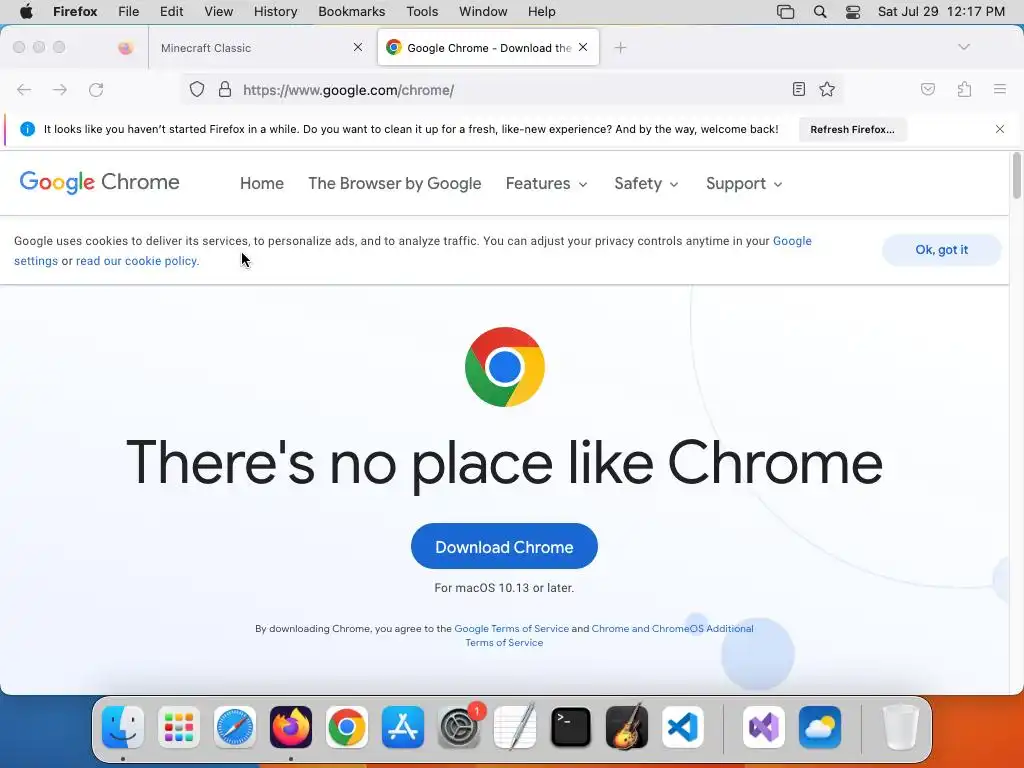Save page to Pocket icon

928,89
